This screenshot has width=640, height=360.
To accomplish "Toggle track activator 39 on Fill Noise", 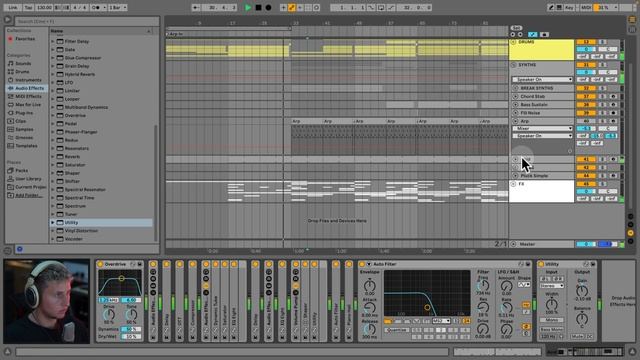I will point(586,113).
